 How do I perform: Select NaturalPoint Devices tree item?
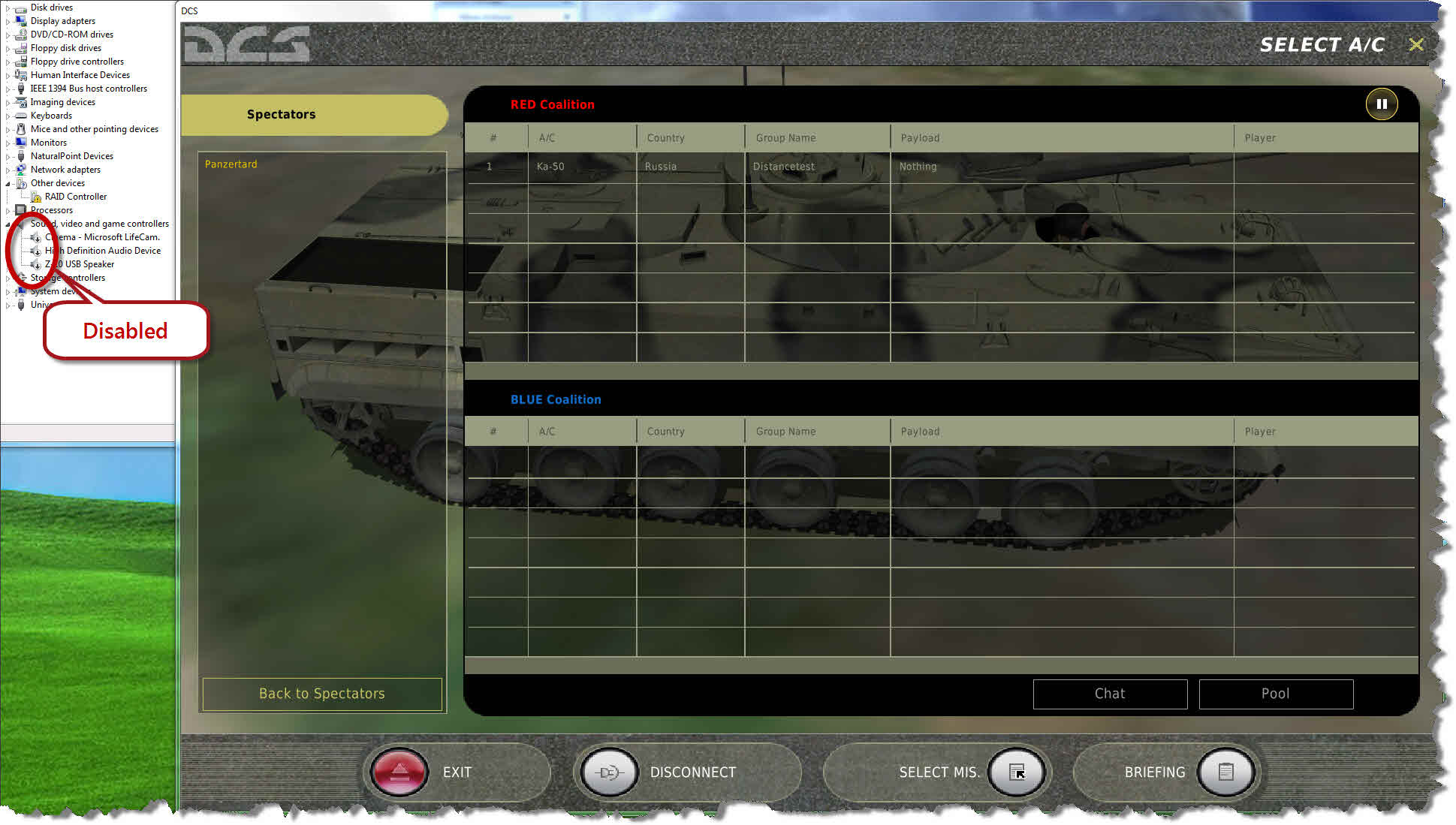(72, 156)
